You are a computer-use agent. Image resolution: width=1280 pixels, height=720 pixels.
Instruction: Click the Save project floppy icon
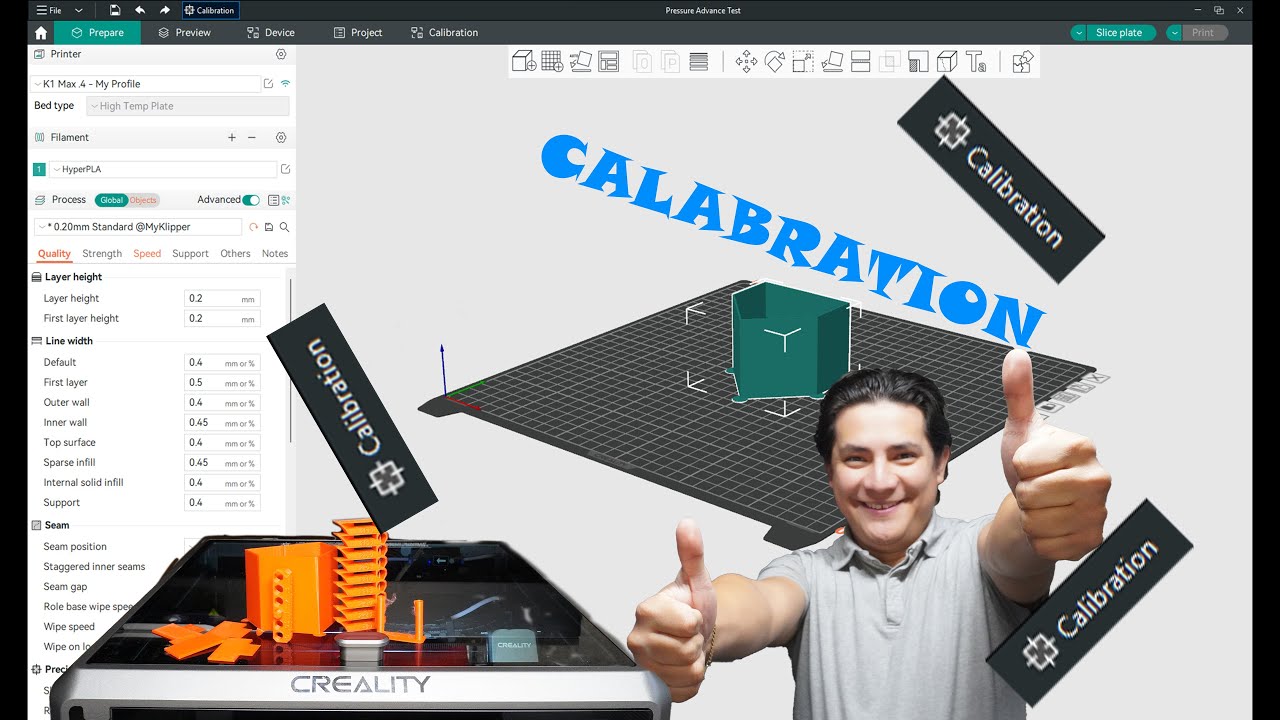pyautogui.click(x=115, y=10)
